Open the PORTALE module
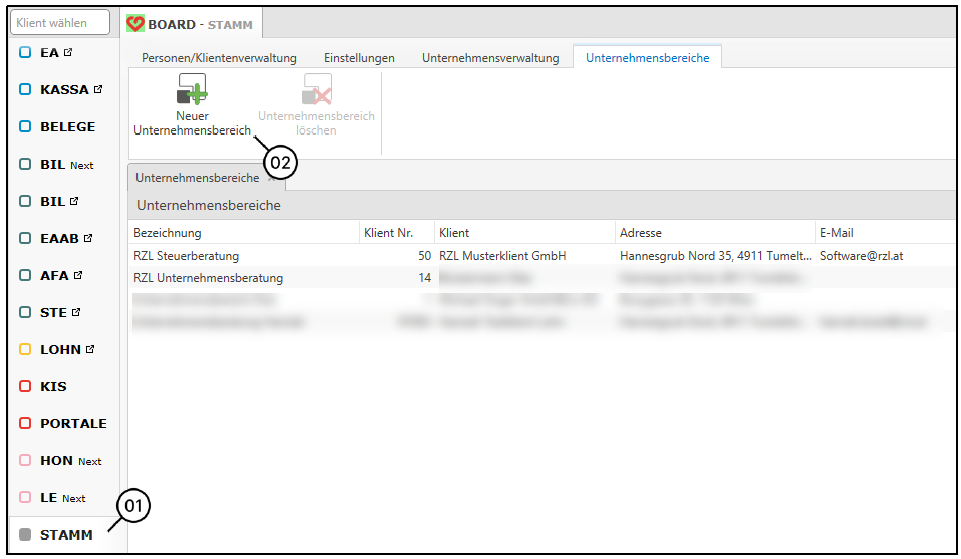This screenshot has width=961, height=559. click(x=72, y=423)
